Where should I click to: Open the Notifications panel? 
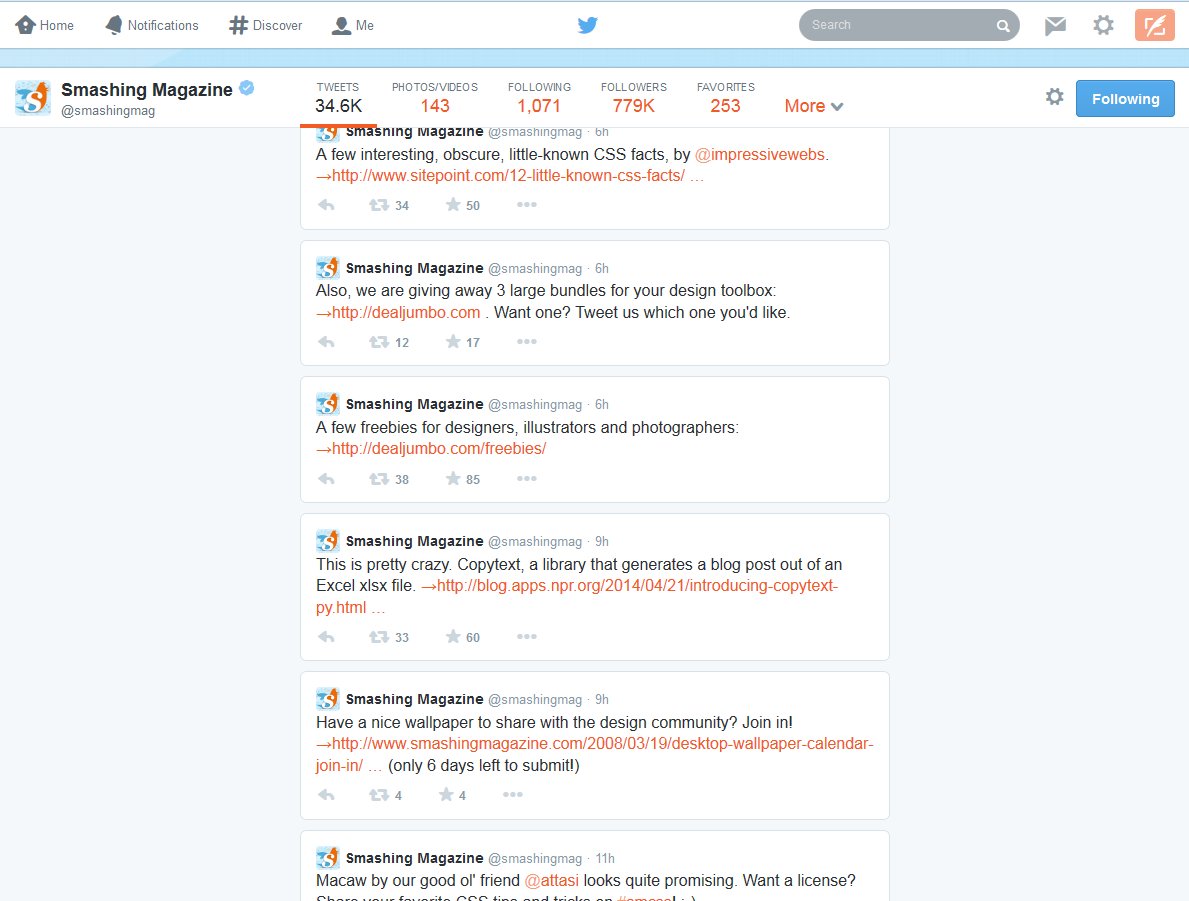pos(151,25)
